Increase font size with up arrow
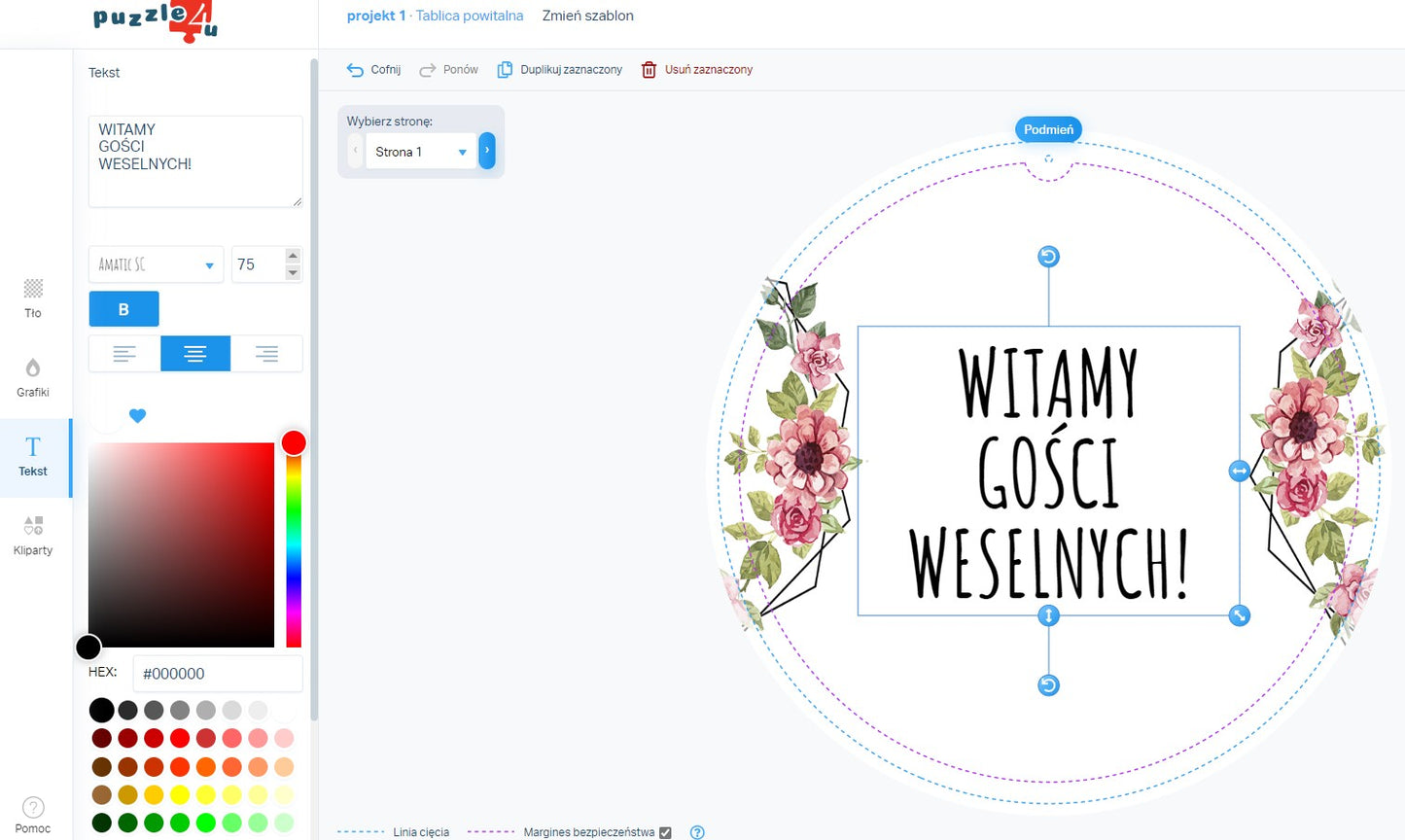The height and width of the screenshot is (840, 1405). click(293, 256)
